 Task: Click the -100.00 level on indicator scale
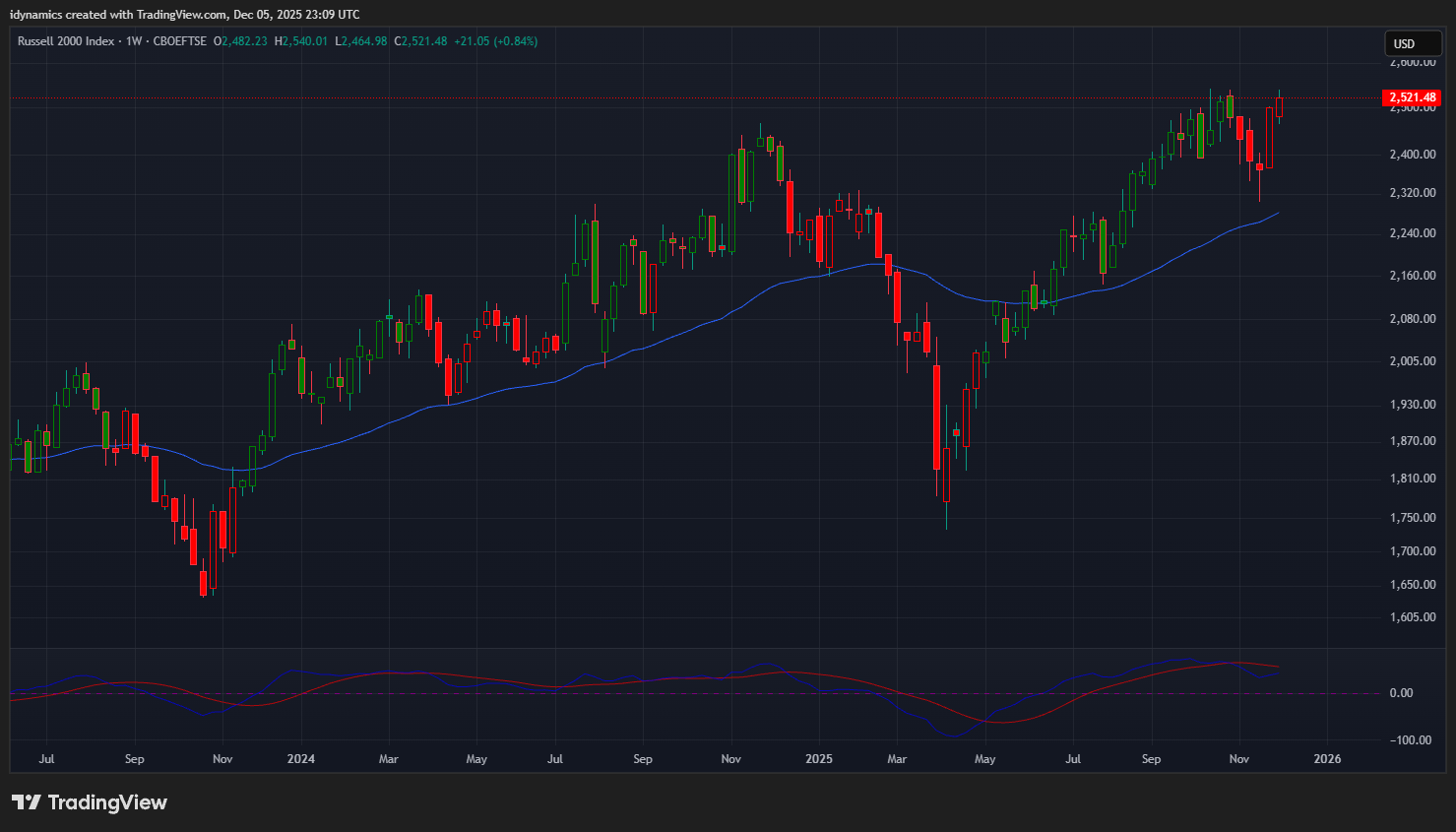(x=1410, y=740)
